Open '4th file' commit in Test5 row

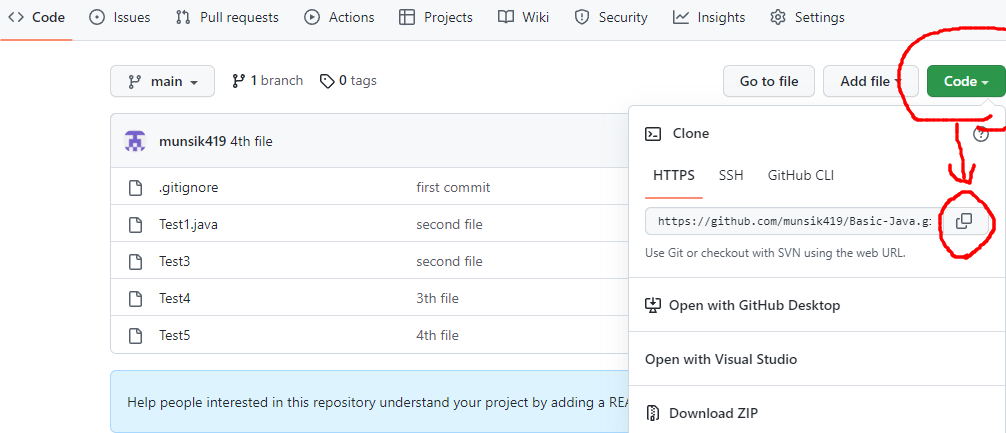pos(438,335)
